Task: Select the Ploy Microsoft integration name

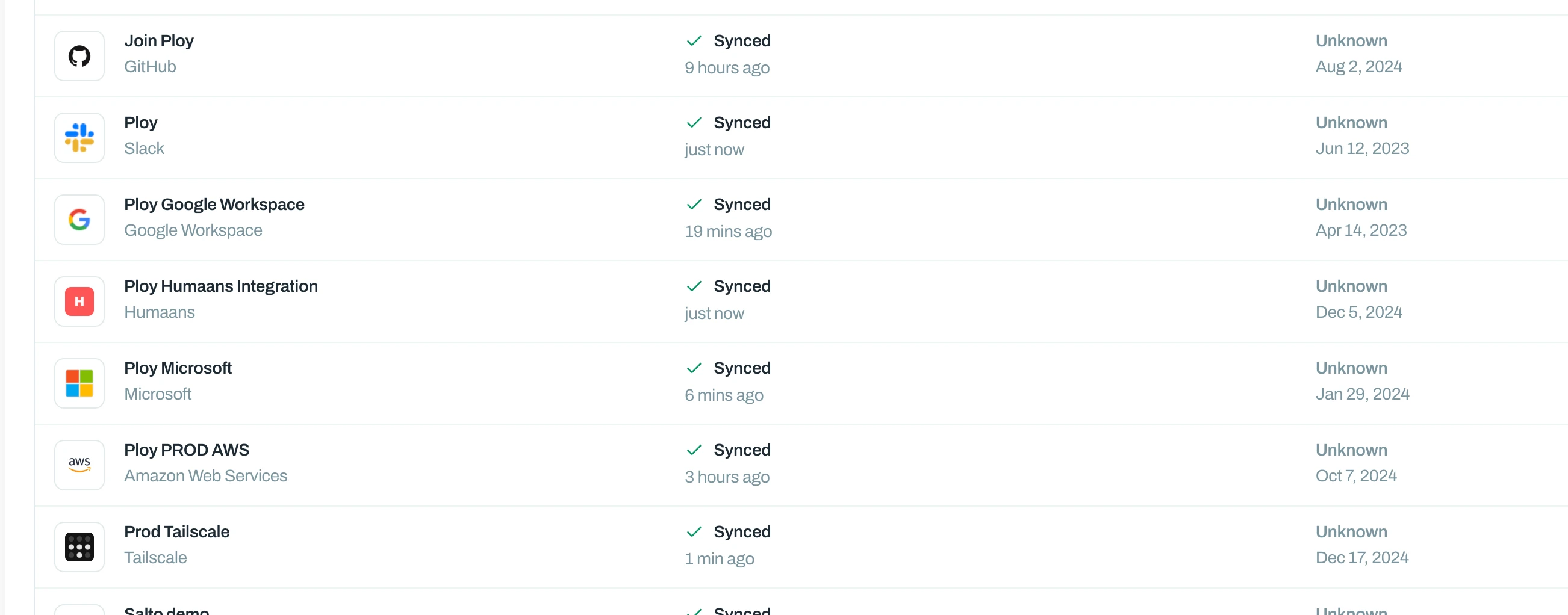Action: [178, 368]
